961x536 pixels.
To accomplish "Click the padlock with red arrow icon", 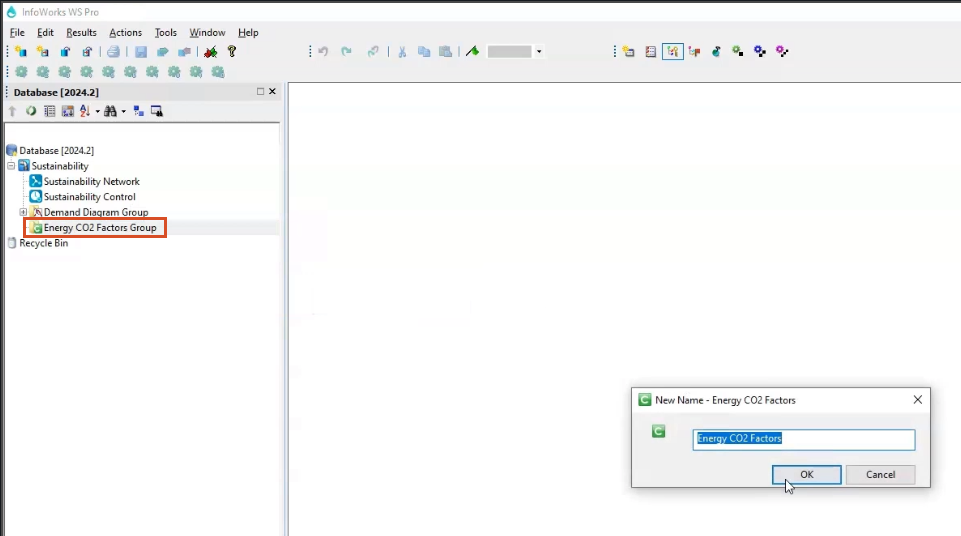I will (x=87, y=52).
